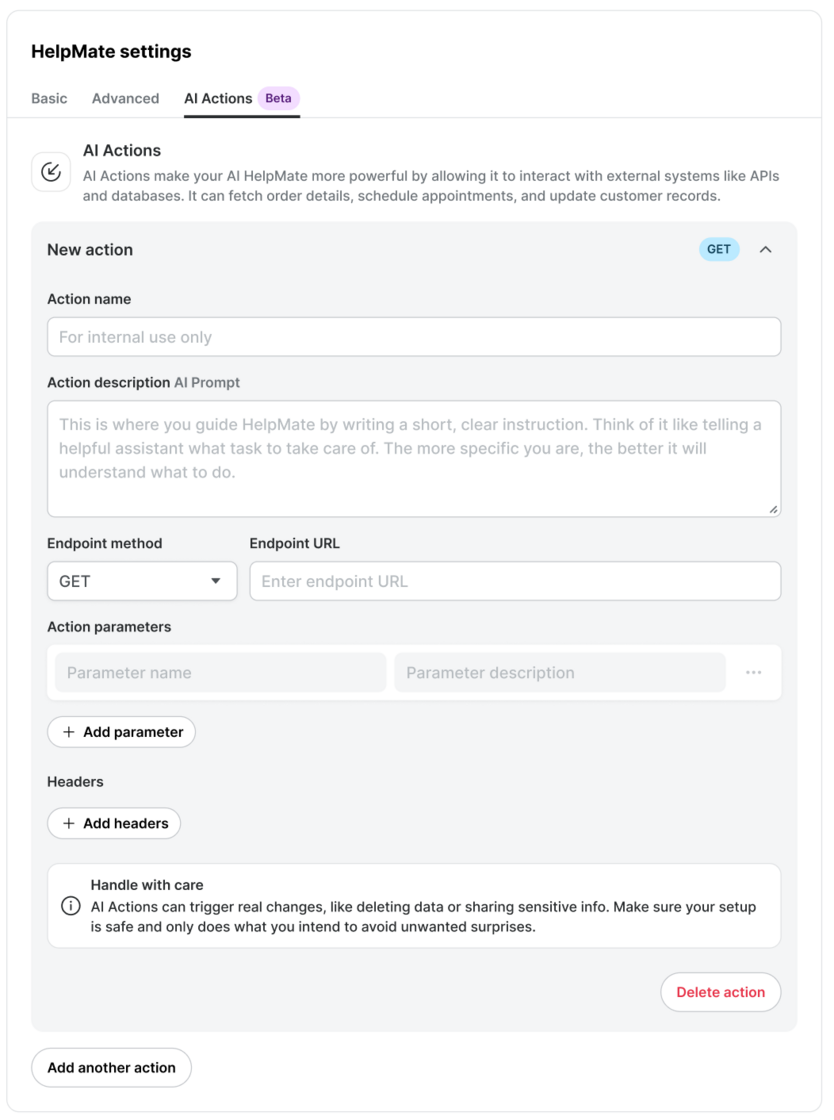Click into the Endpoint URL field

click(515, 581)
